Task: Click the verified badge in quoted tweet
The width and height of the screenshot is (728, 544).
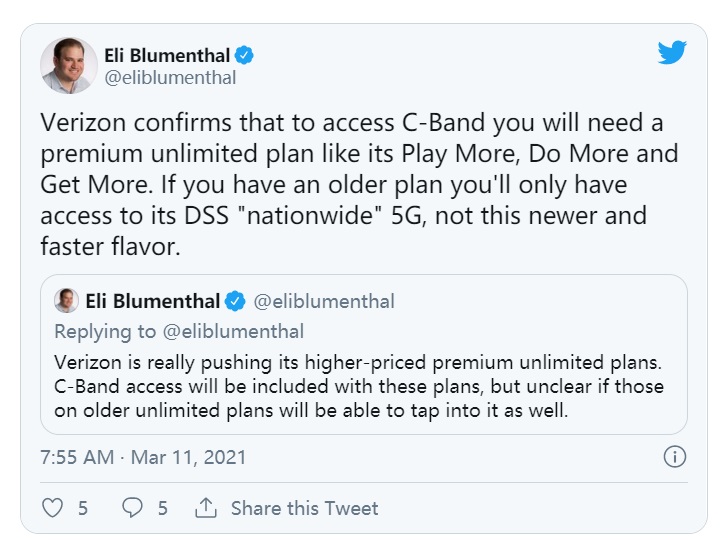Action: pos(235,301)
